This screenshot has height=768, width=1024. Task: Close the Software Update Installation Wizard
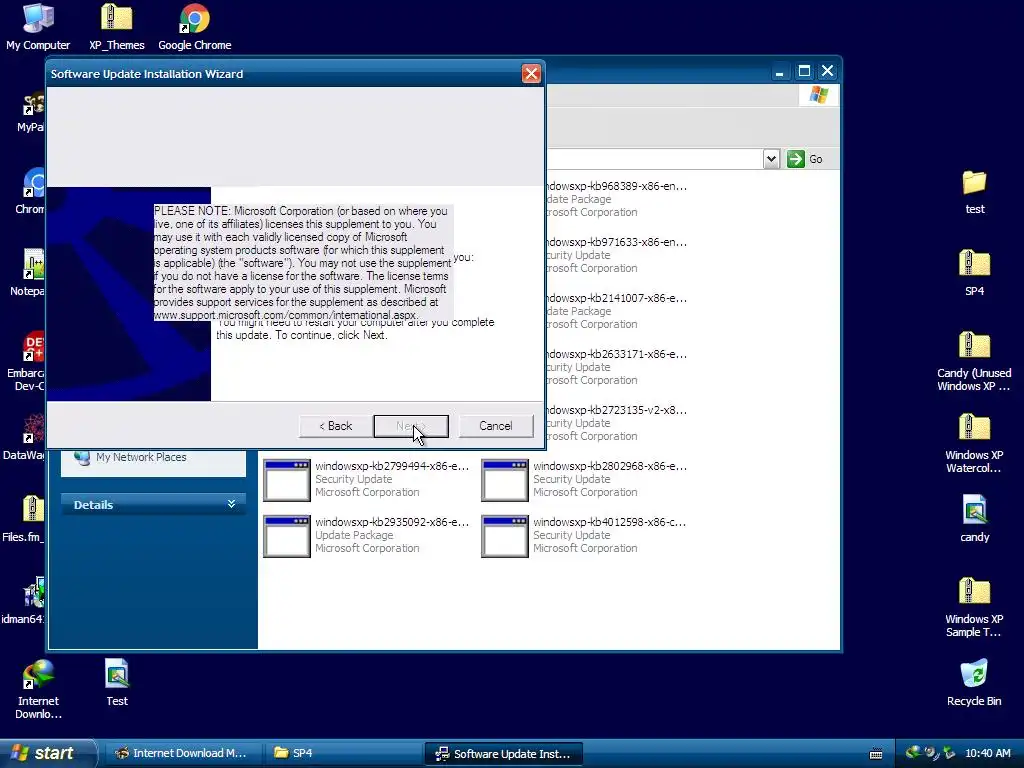[531, 73]
